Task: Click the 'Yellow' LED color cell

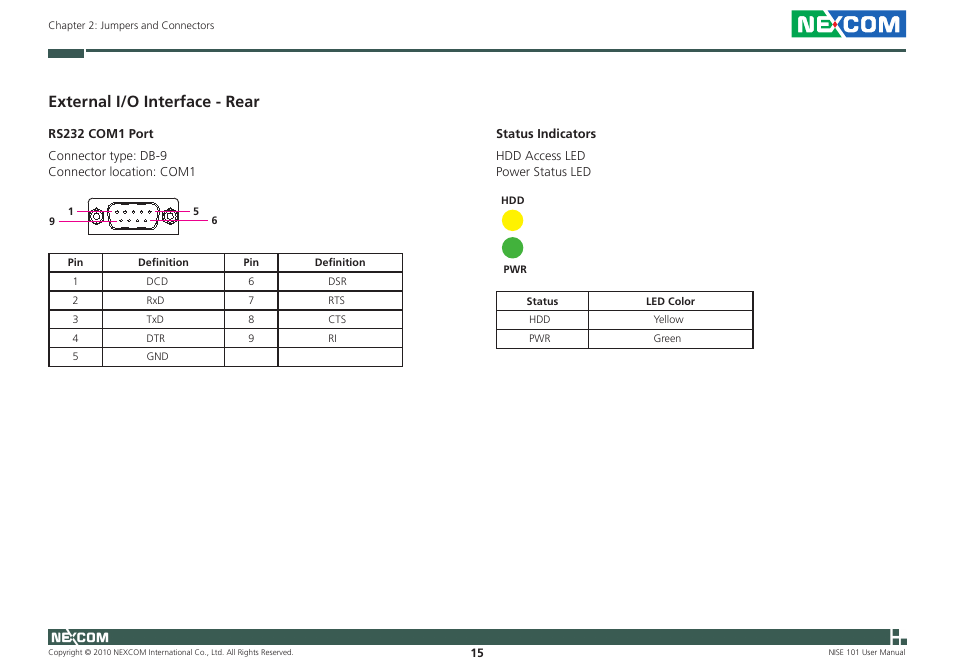Action: [670, 320]
